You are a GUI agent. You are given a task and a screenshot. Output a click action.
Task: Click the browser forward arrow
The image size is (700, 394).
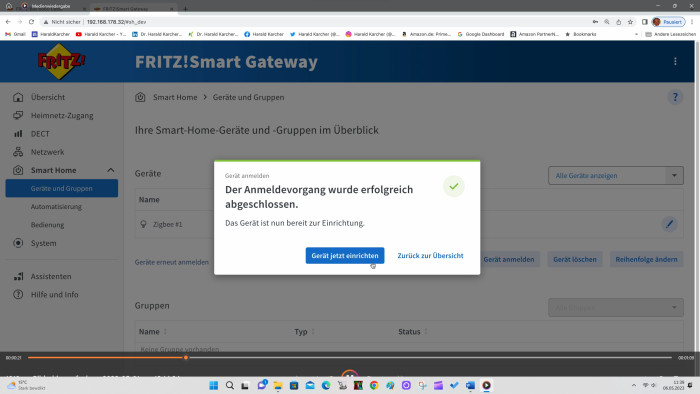[x=20, y=21]
